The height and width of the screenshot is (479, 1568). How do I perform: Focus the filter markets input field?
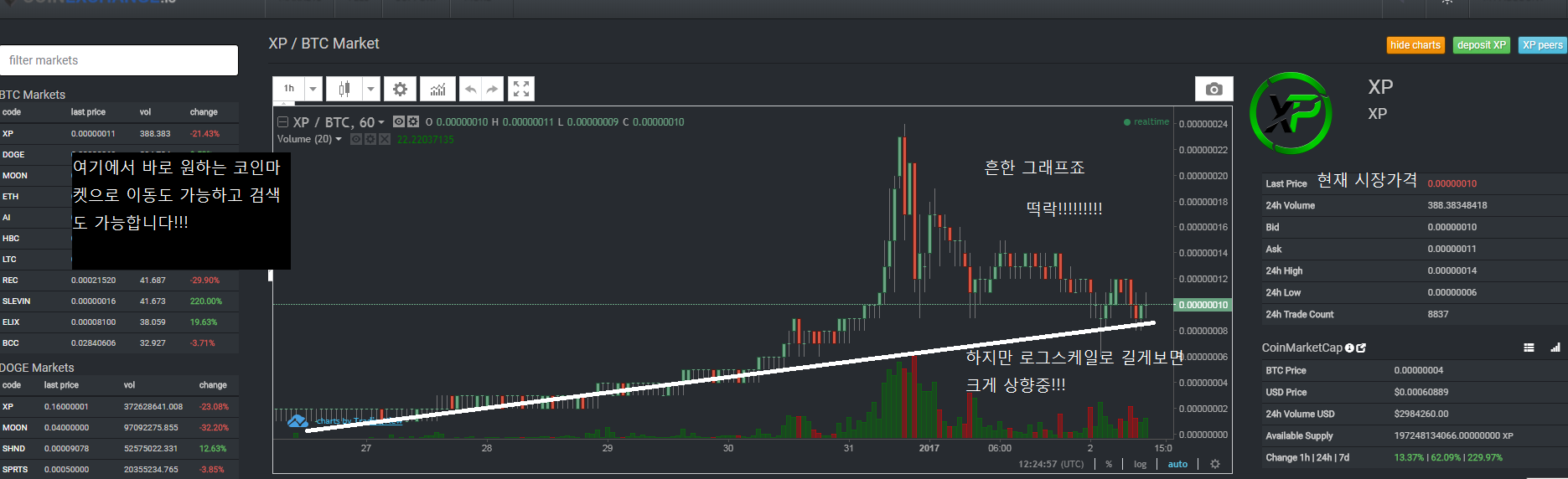tap(119, 60)
